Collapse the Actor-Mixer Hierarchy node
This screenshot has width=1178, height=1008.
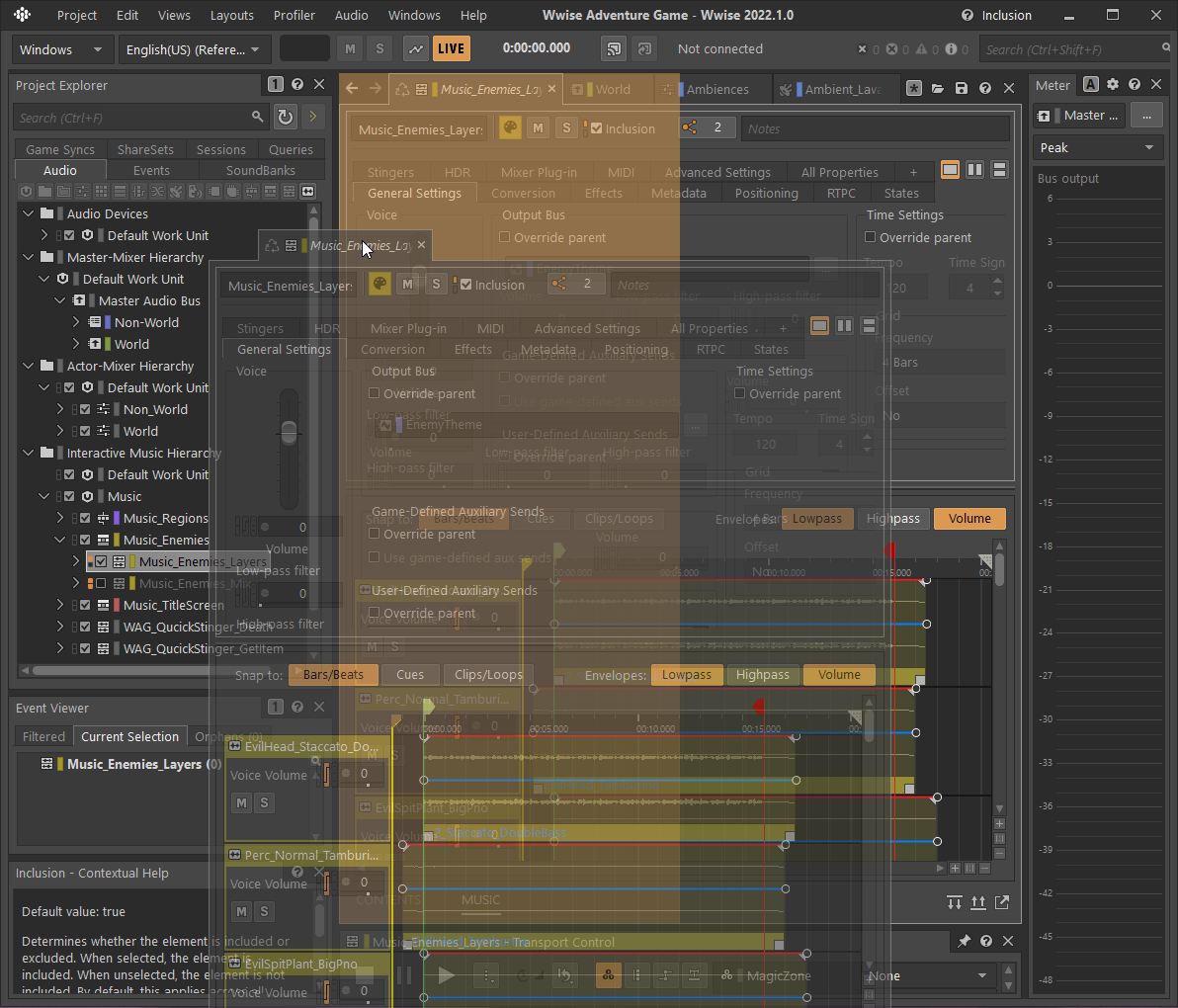click(x=28, y=367)
